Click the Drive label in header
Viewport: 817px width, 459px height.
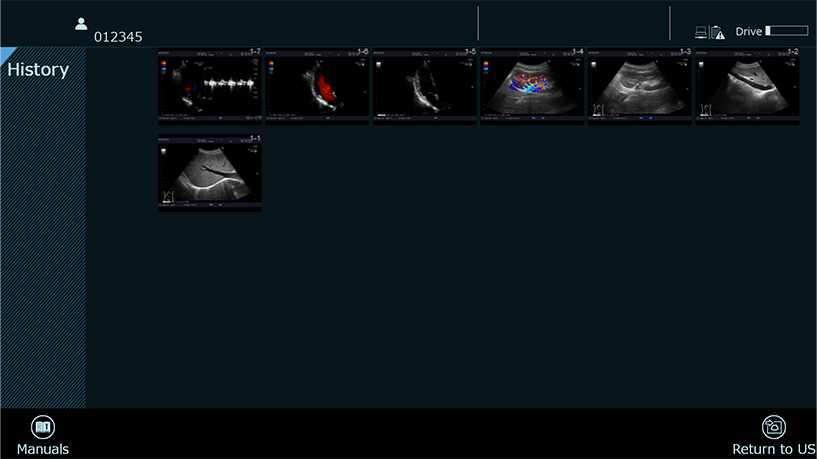pos(749,32)
